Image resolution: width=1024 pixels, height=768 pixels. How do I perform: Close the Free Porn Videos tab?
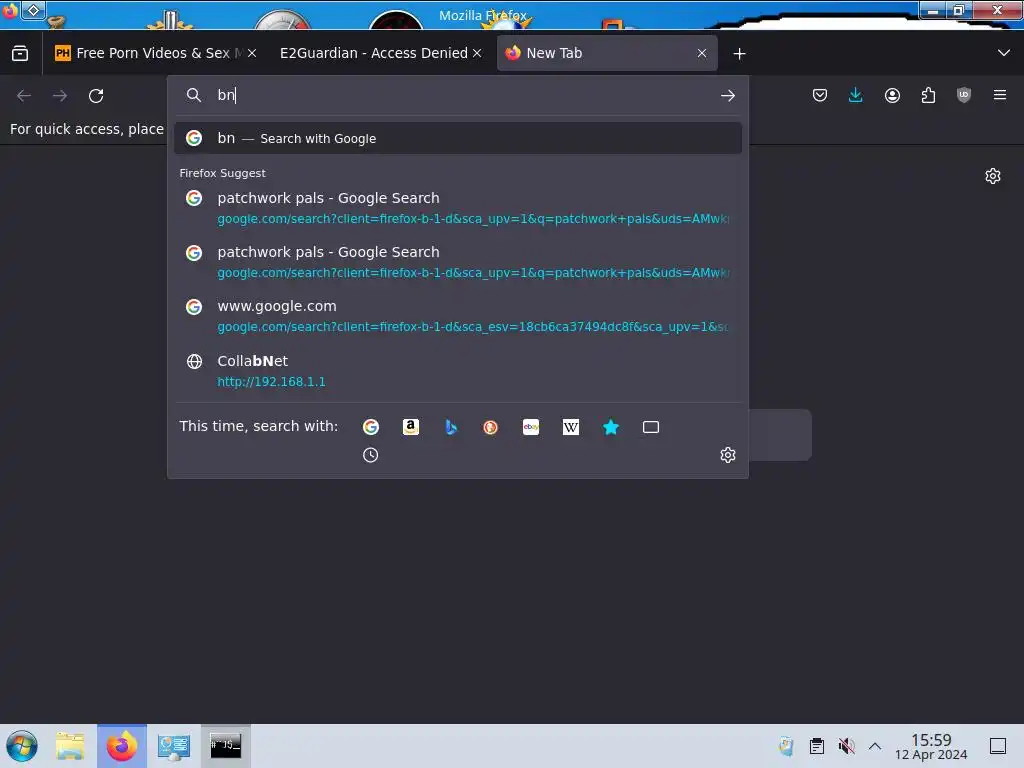click(x=252, y=53)
